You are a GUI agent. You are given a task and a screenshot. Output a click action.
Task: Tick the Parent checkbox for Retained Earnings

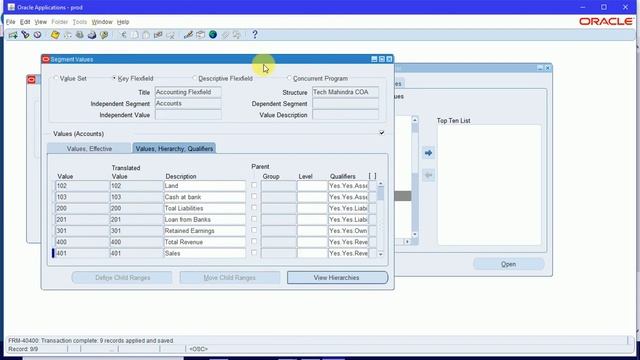point(254,230)
